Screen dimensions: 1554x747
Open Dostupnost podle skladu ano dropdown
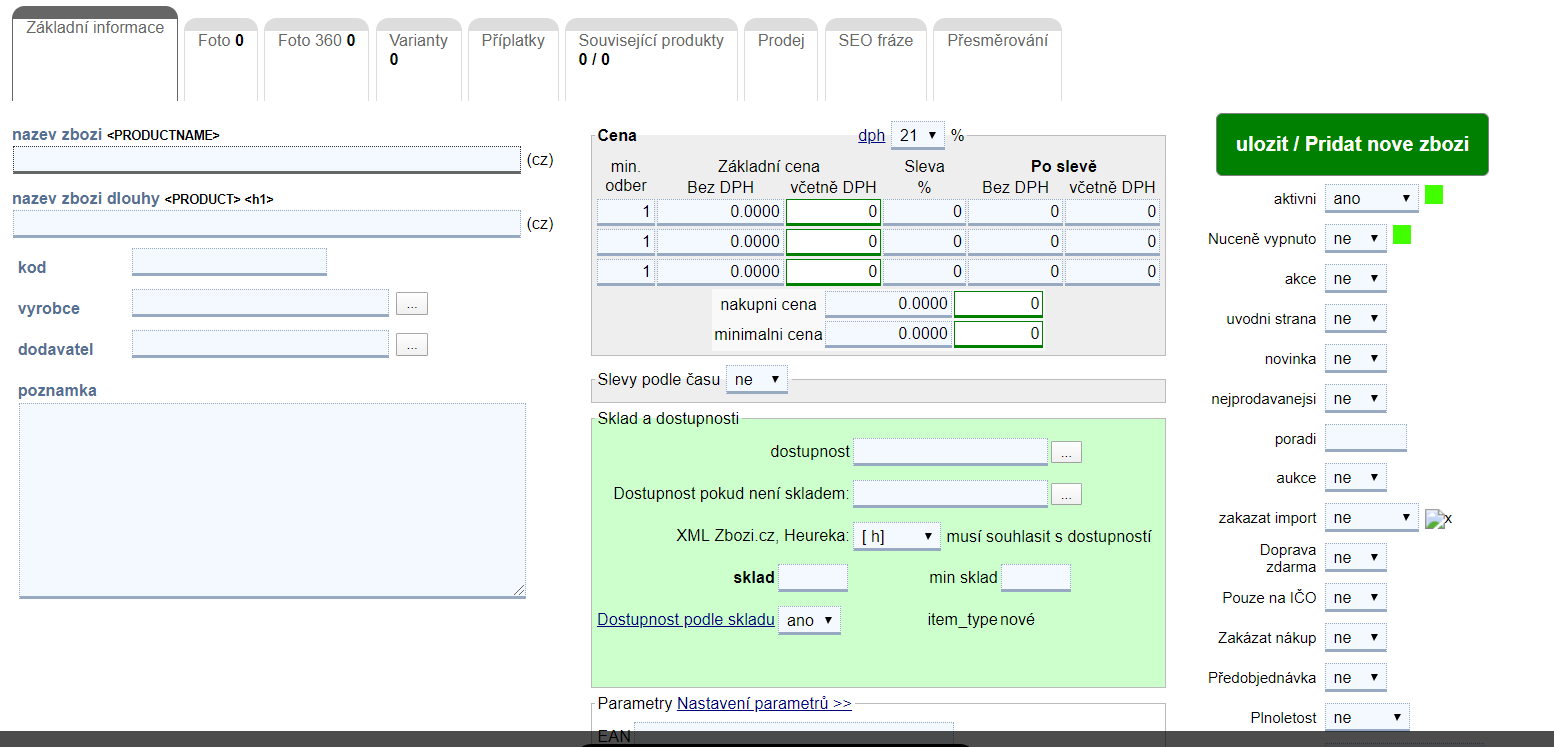[809, 620]
